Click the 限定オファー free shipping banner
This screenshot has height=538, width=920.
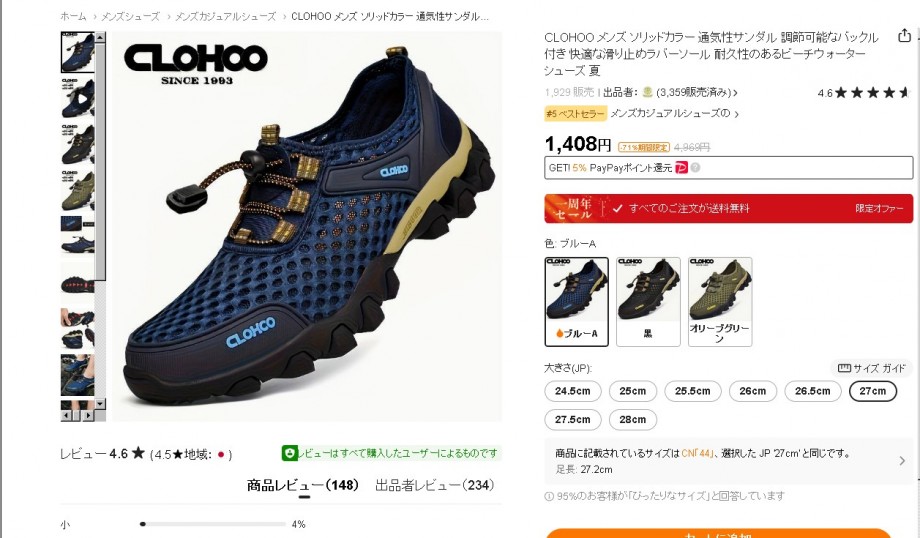tap(729, 208)
